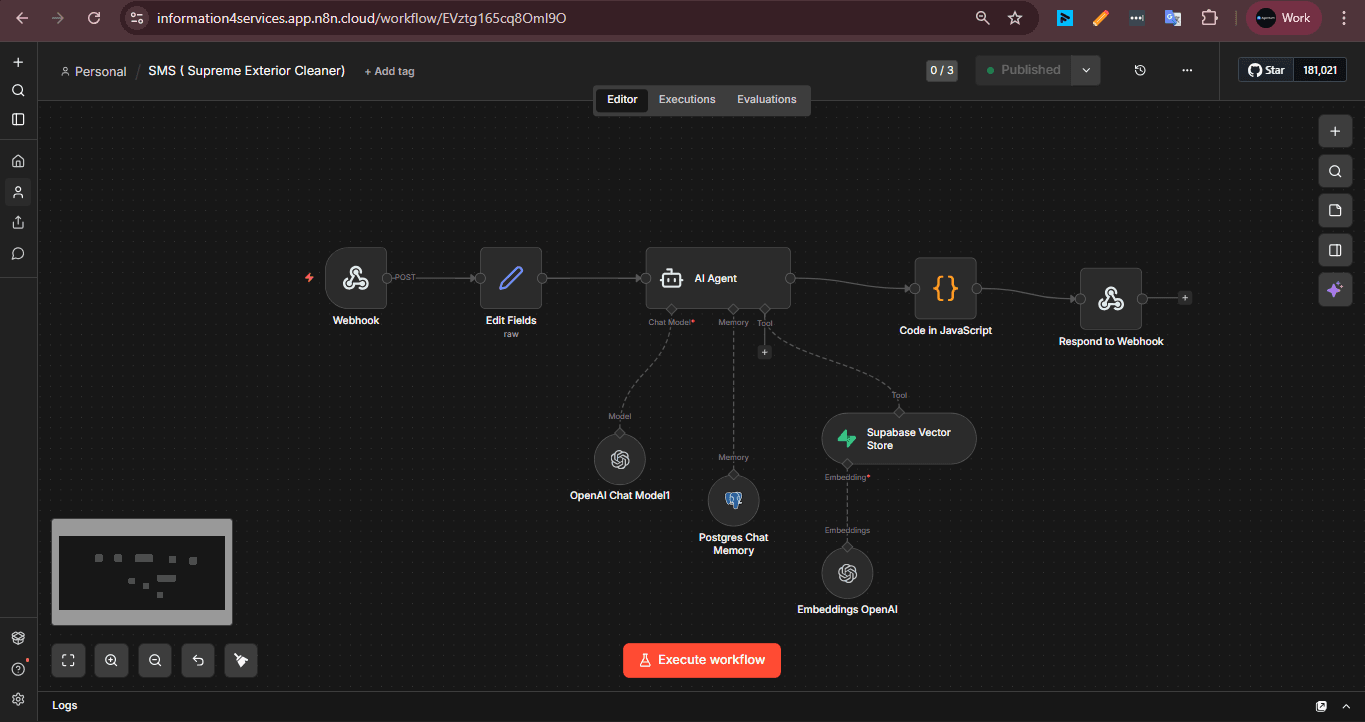Open the Logs panel chevron

tap(1347, 706)
